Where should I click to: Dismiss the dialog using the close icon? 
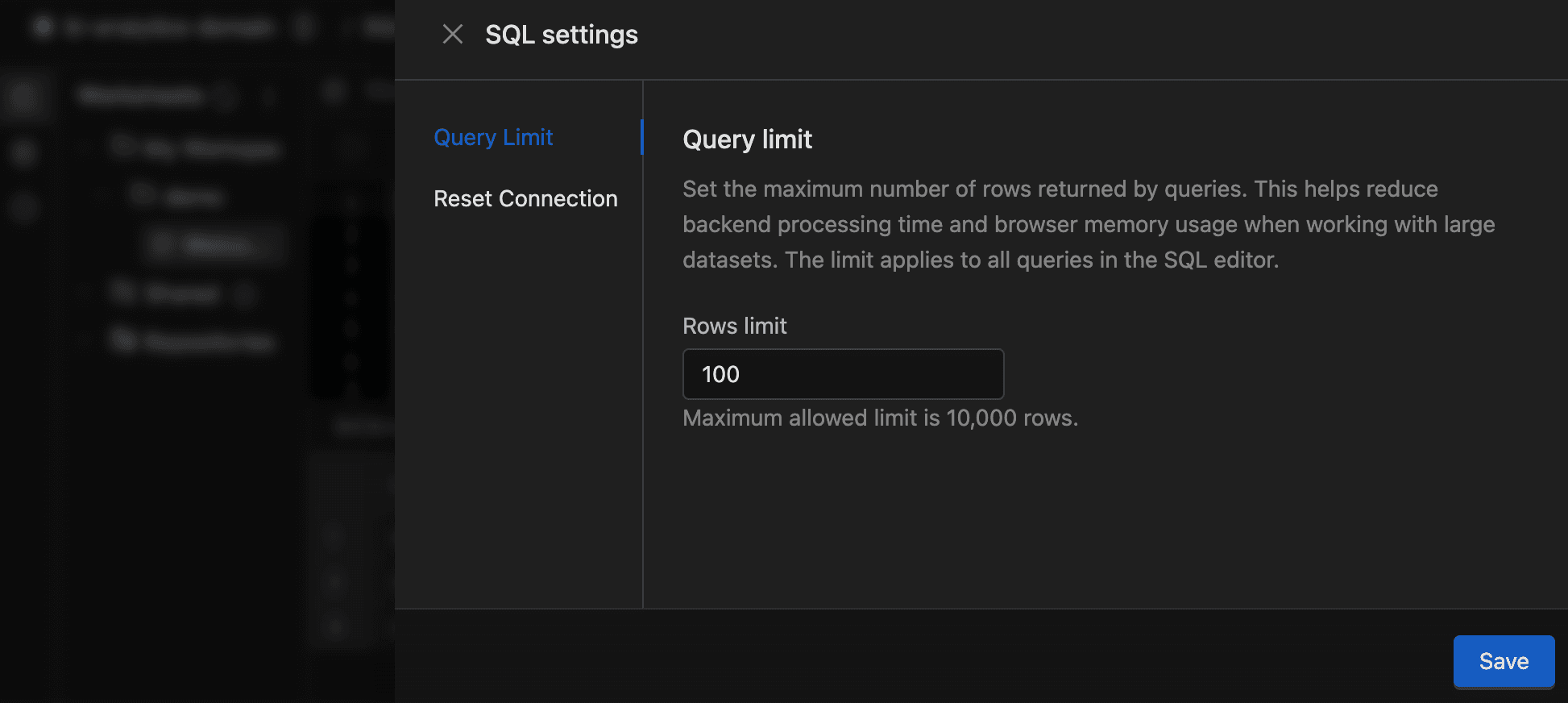[453, 34]
